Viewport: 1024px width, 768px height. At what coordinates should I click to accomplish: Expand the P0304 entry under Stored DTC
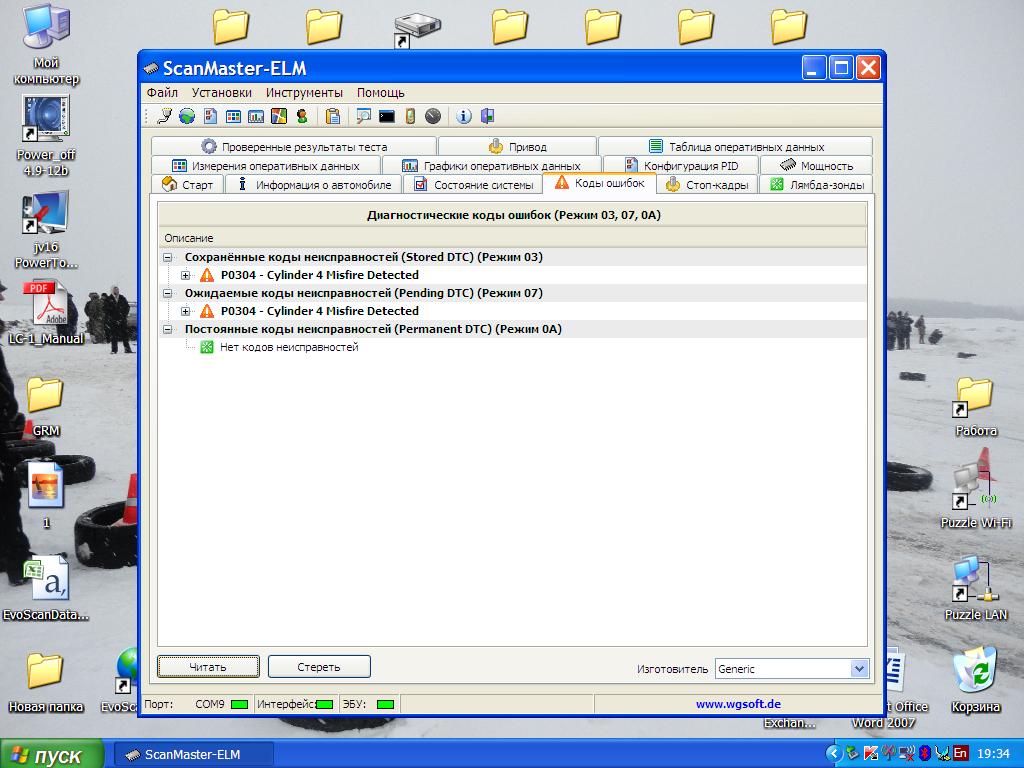pos(186,275)
